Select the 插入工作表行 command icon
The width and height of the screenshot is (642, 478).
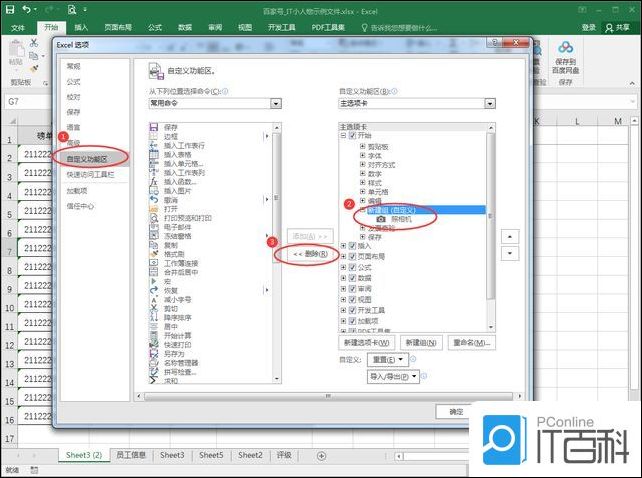point(154,145)
